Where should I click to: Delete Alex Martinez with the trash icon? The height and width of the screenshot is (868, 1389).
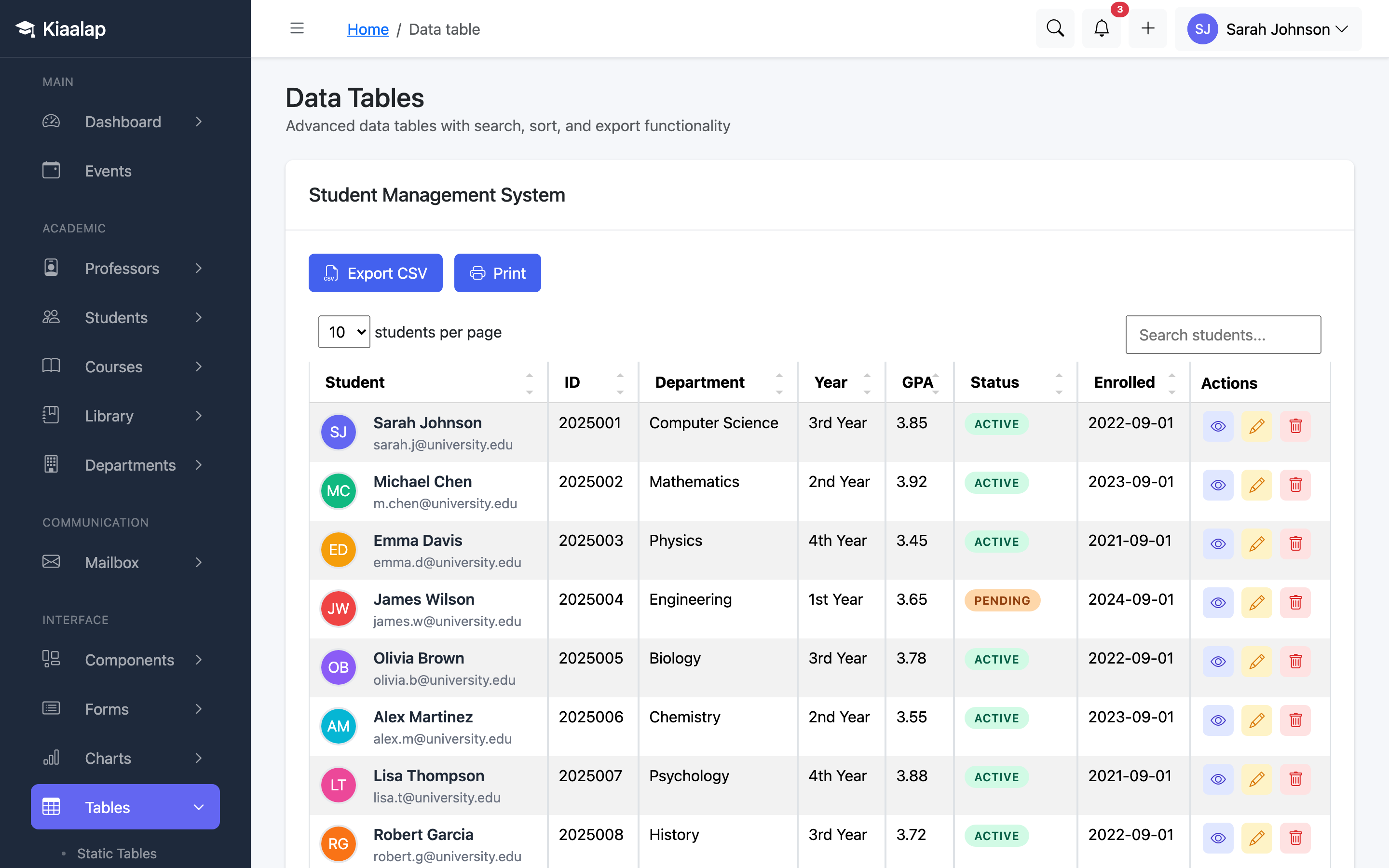click(1295, 720)
